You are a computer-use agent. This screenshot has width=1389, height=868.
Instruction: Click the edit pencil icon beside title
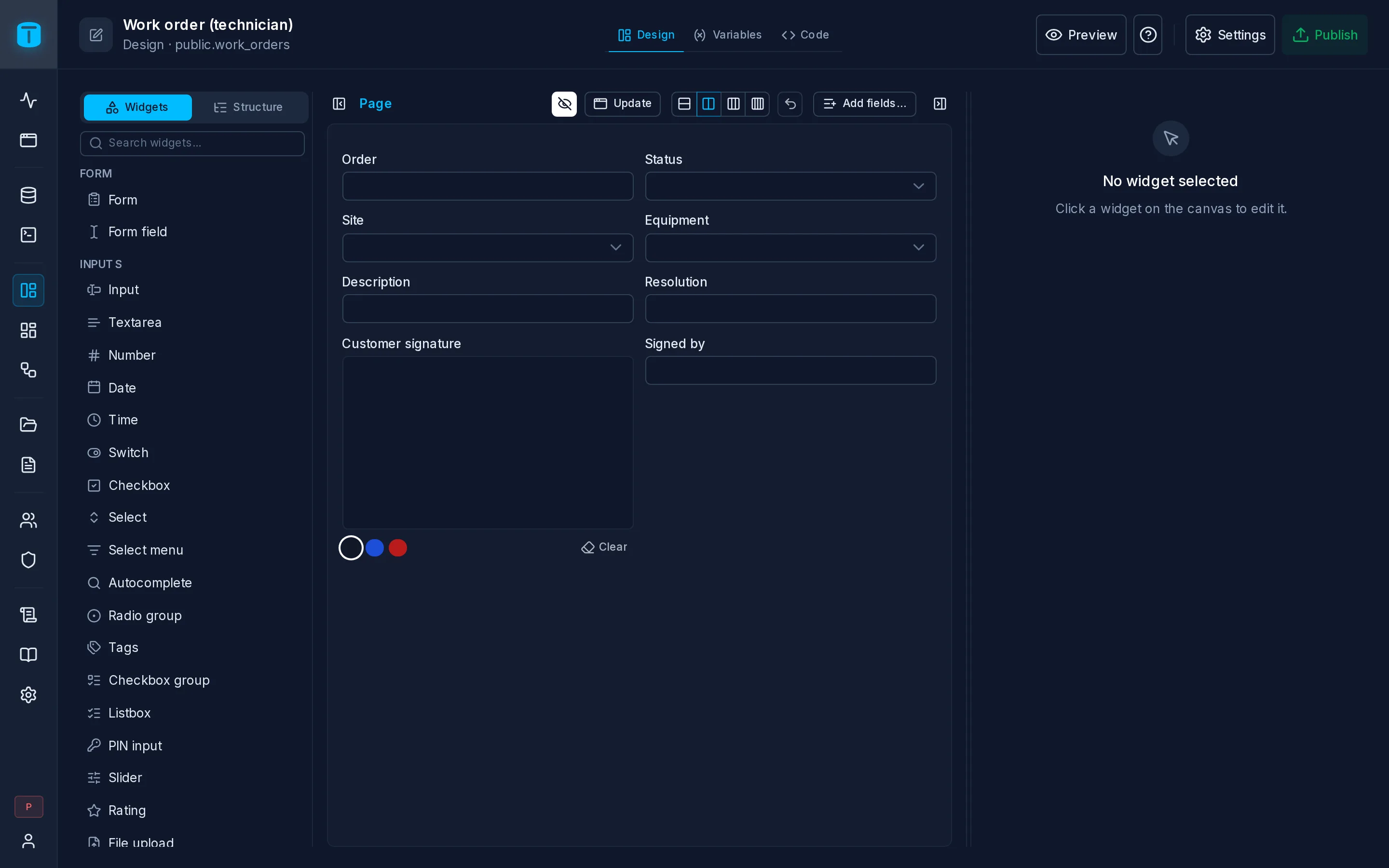(x=96, y=35)
